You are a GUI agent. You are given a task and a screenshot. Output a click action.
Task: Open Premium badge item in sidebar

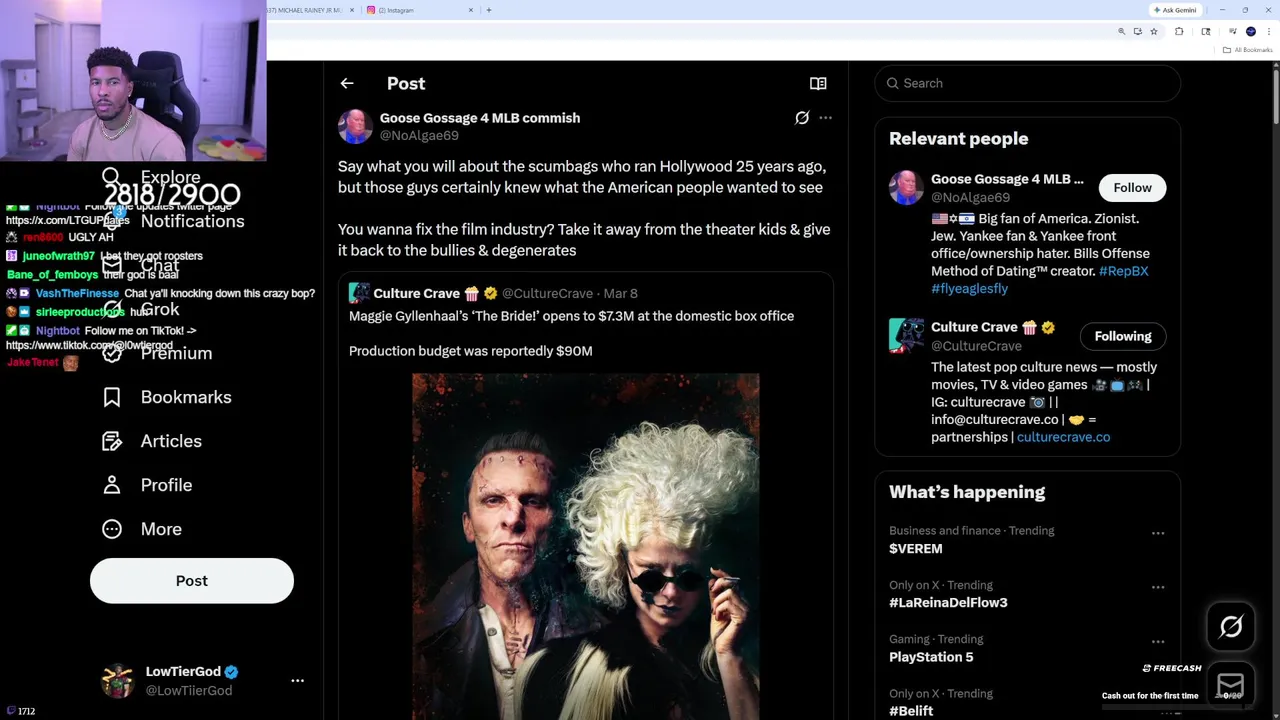(158, 353)
